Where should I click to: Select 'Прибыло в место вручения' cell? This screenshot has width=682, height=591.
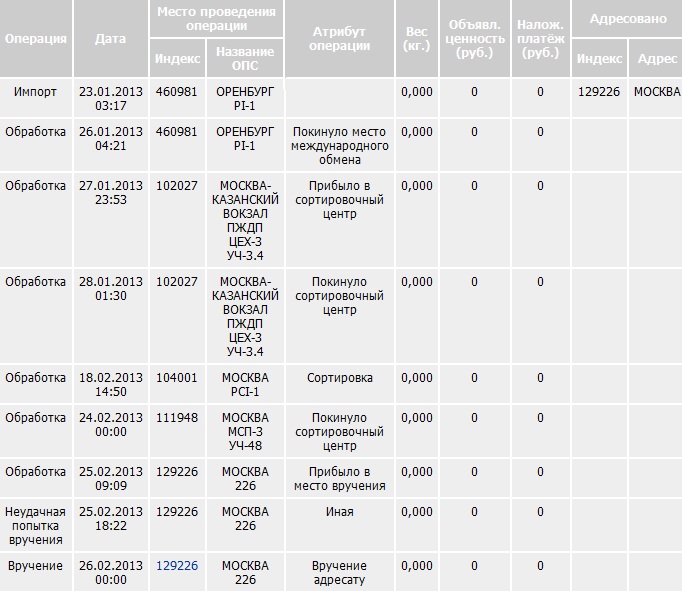339,478
